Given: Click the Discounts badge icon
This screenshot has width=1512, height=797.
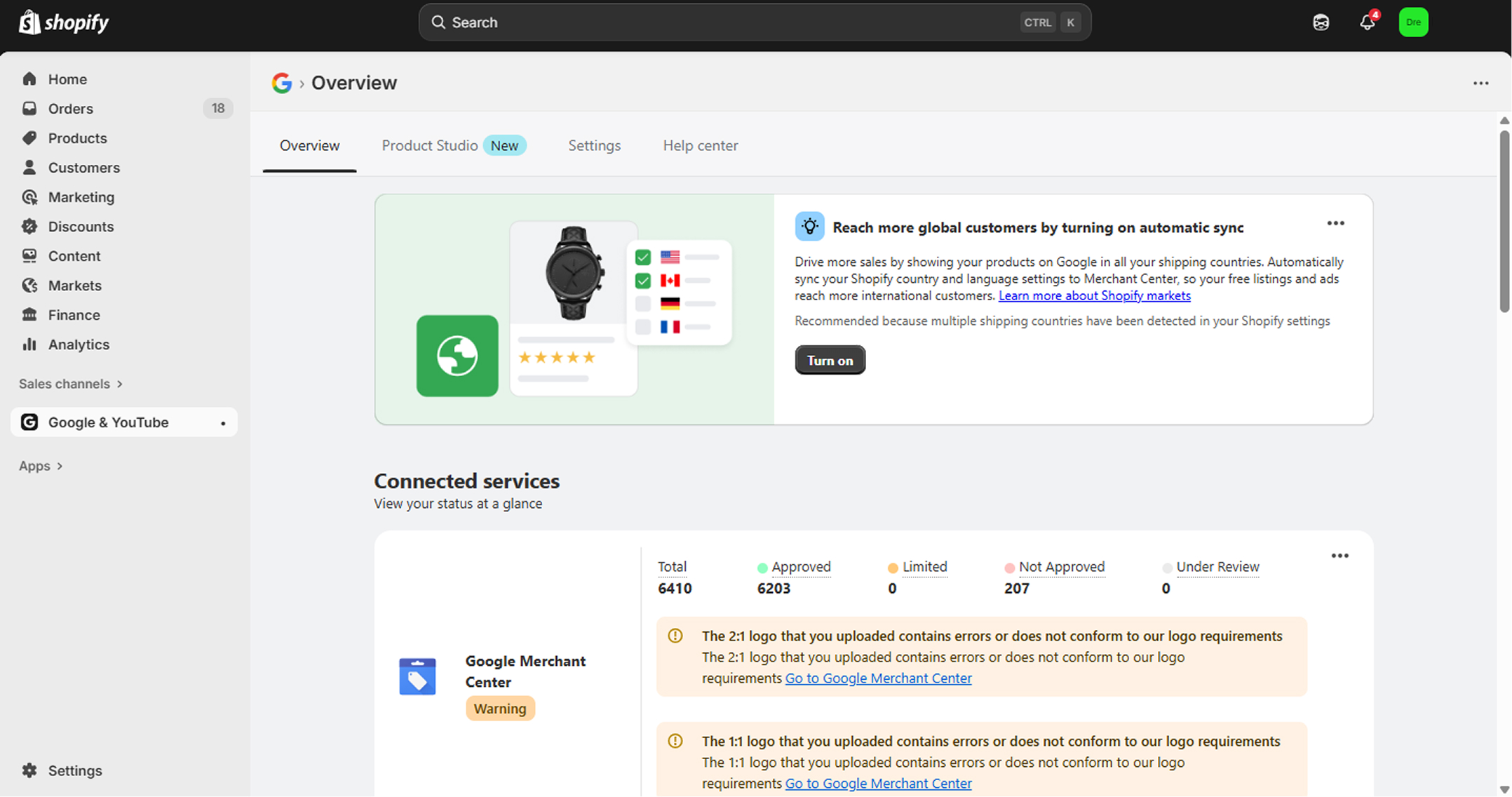Looking at the screenshot, I should (x=29, y=226).
